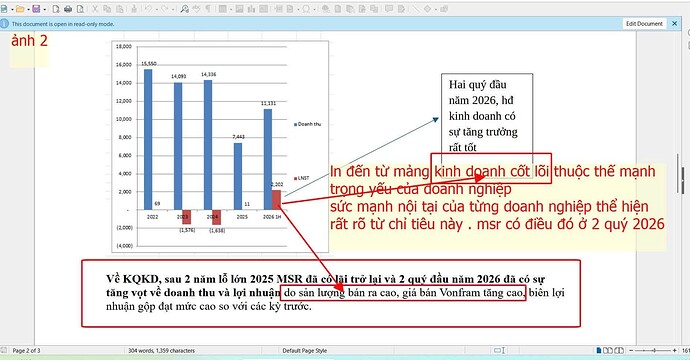The width and height of the screenshot is (690, 360).
Task: Toggle Formatting Marks pilcrow icon
Action: click(x=208, y=9)
